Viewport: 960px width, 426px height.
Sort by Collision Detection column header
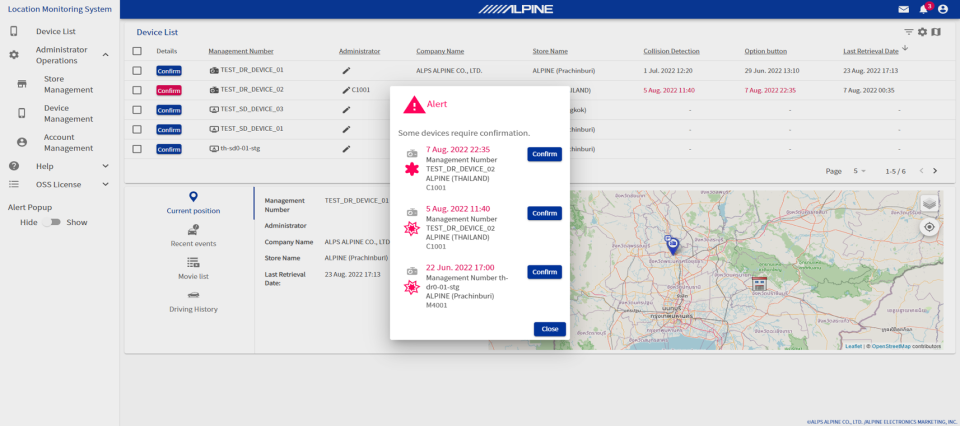[671, 51]
